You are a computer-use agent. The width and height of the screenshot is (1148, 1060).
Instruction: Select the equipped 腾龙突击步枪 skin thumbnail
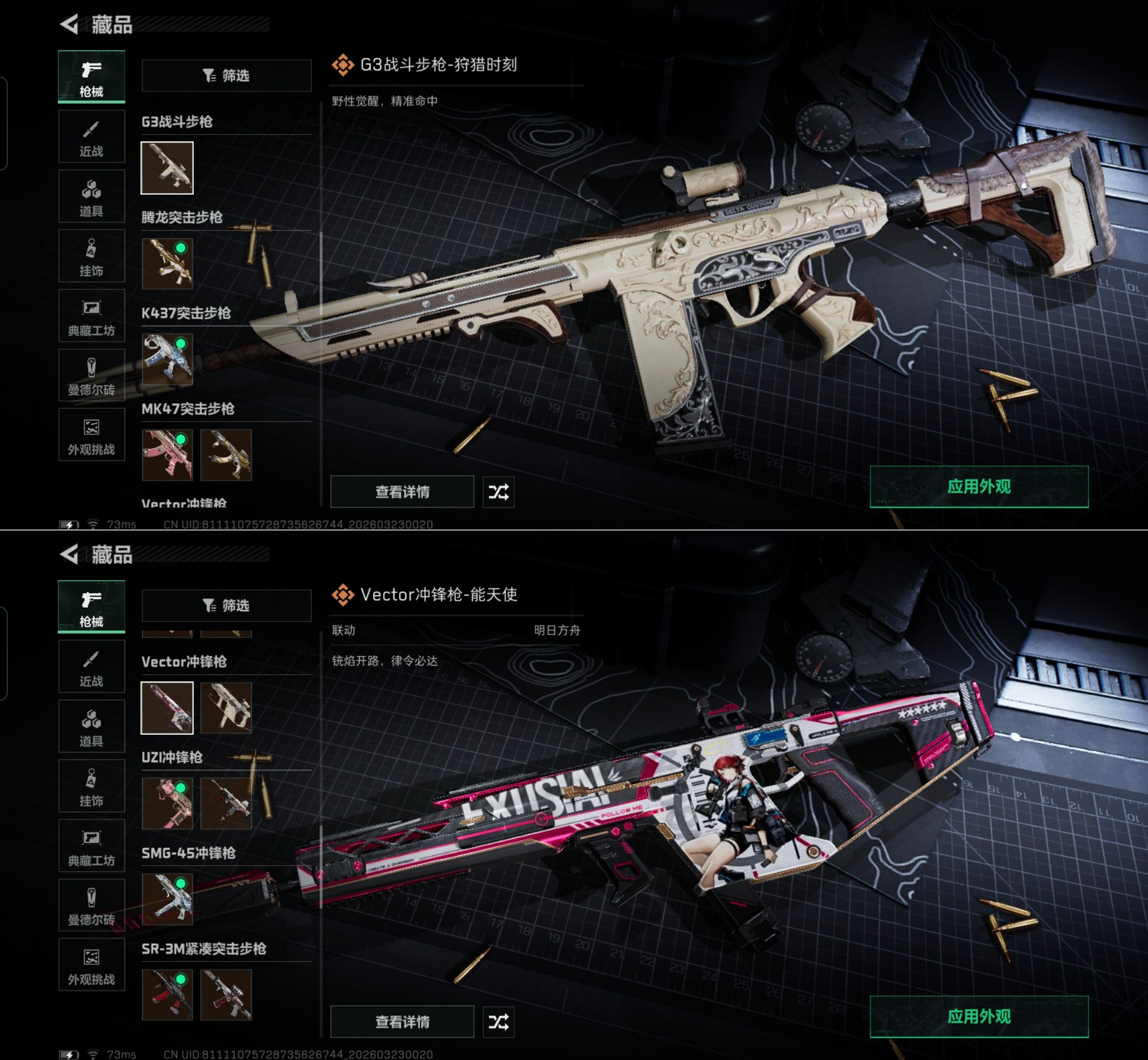coord(167,263)
